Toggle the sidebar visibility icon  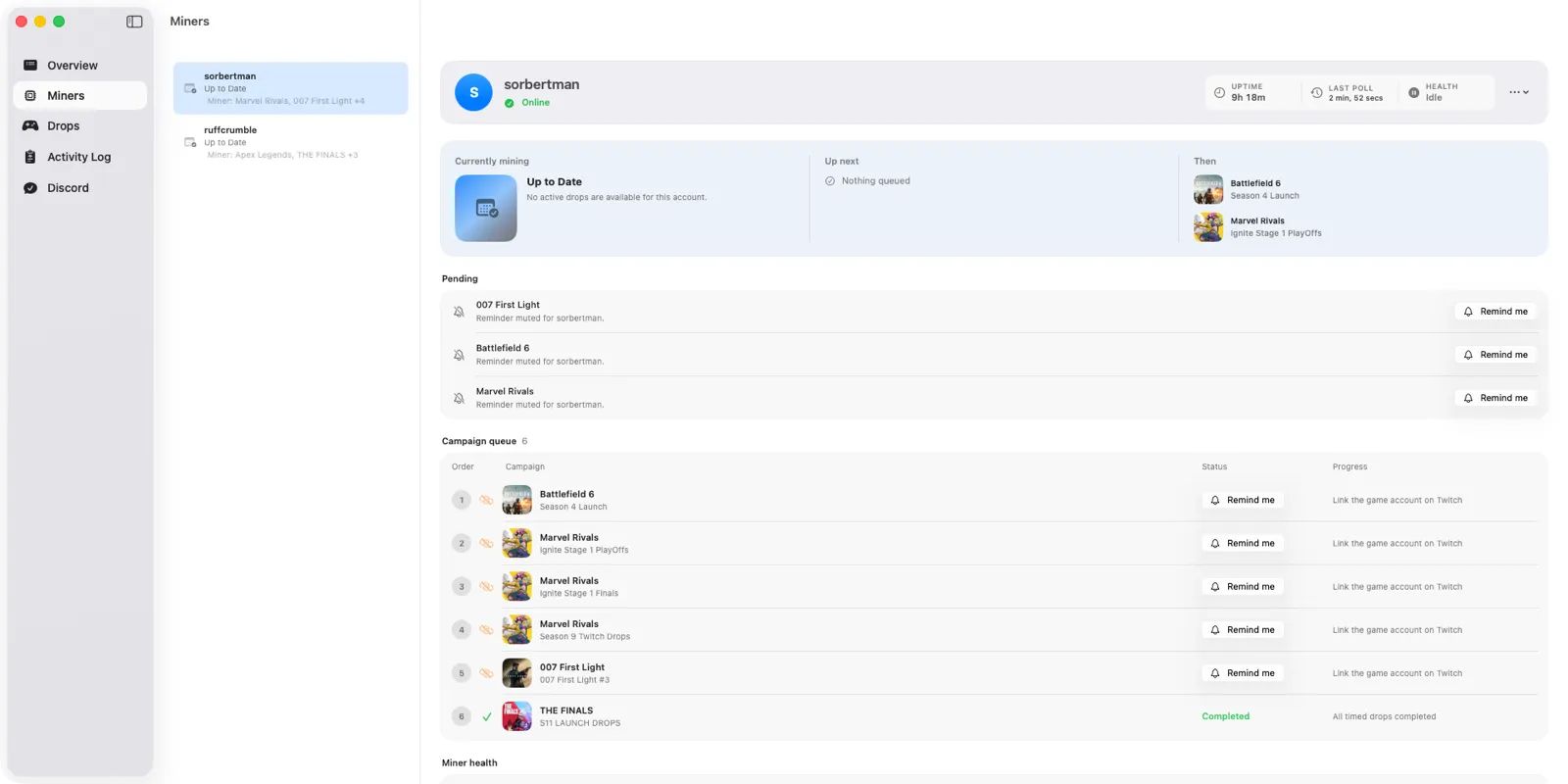pyautogui.click(x=134, y=22)
